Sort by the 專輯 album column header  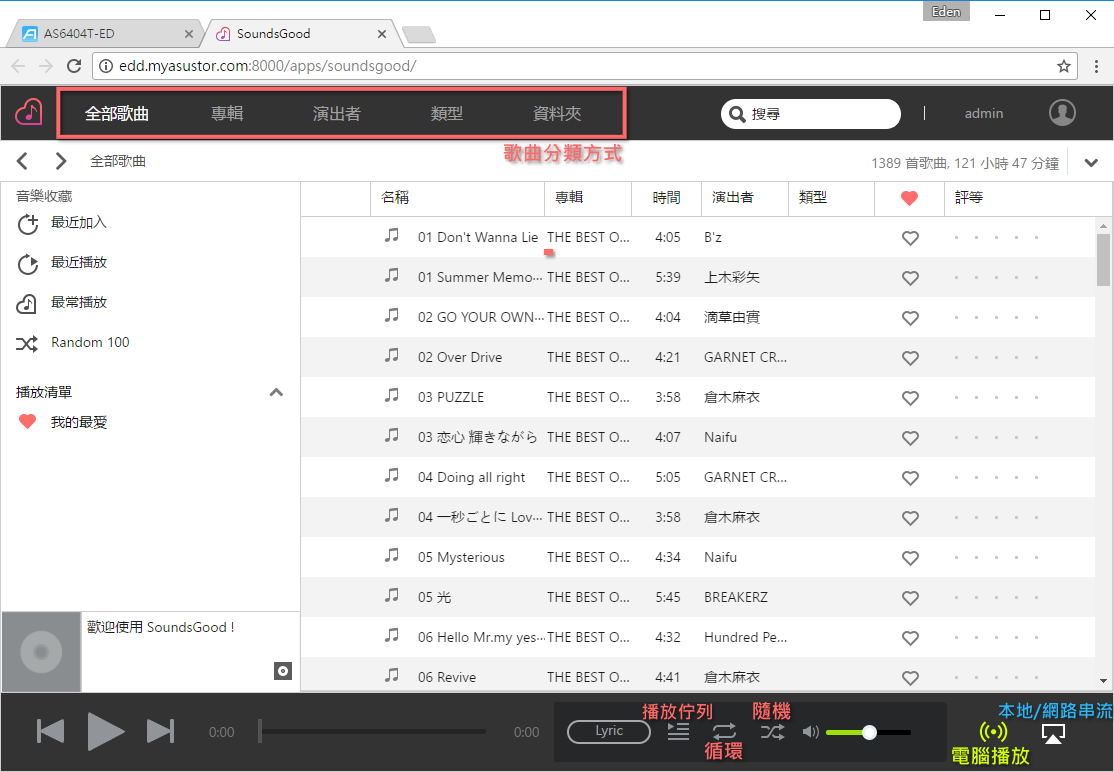[588, 198]
